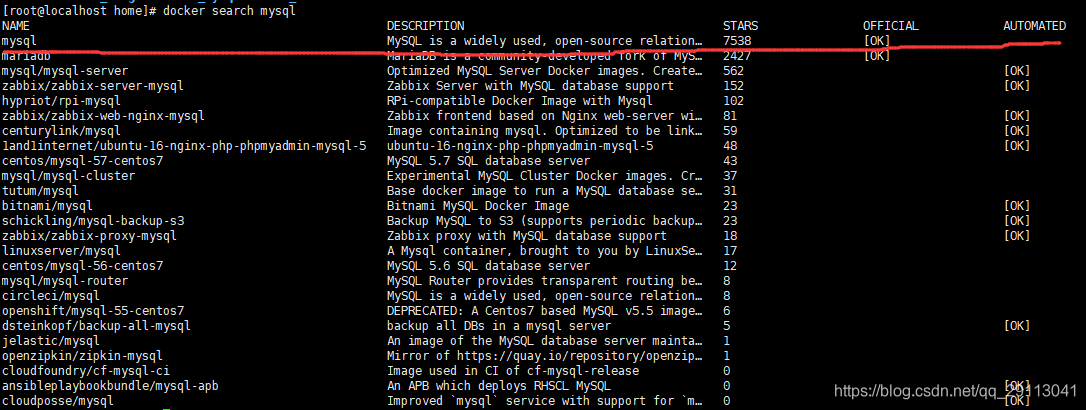The height and width of the screenshot is (410, 1086).
Task: Click AUTOMATED [OK] for bitnami/mysql row
Action: point(1017,206)
